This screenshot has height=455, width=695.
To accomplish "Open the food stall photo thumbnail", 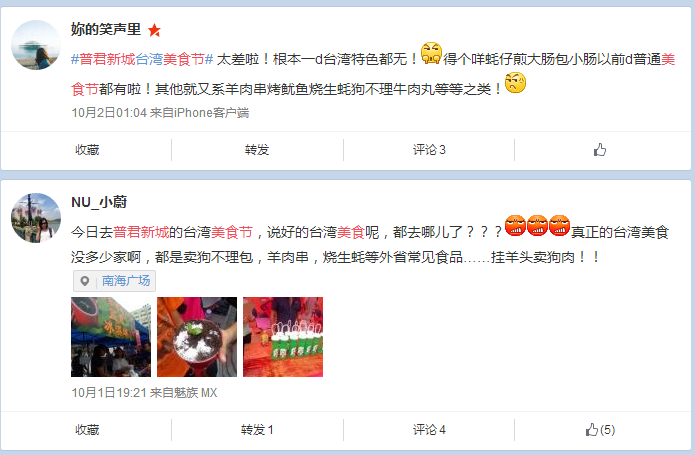I will (x=111, y=337).
